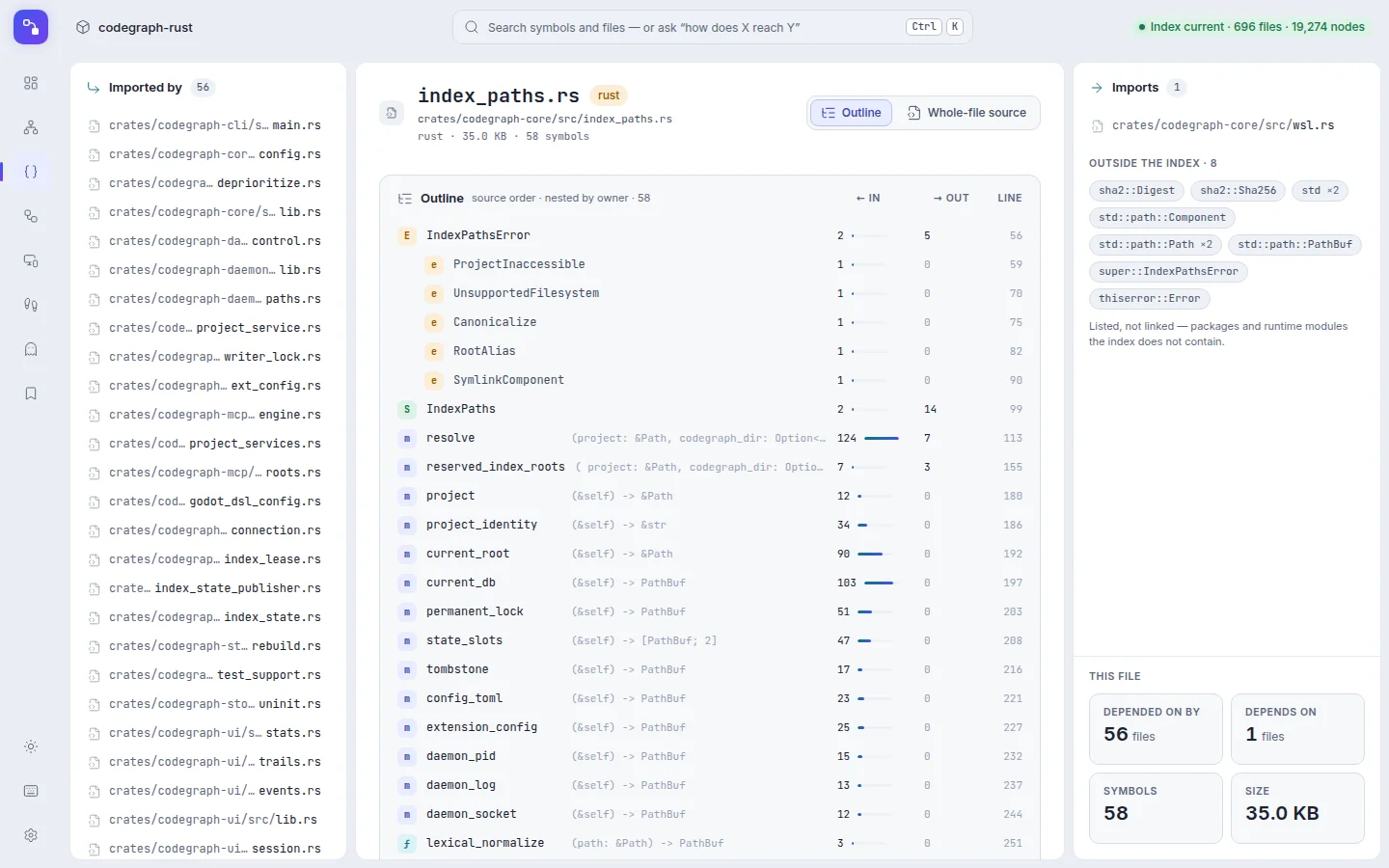Click the codegraph app logo
Viewport: 1389px width, 868px height.
pyautogui.click(x=31, y=27)
